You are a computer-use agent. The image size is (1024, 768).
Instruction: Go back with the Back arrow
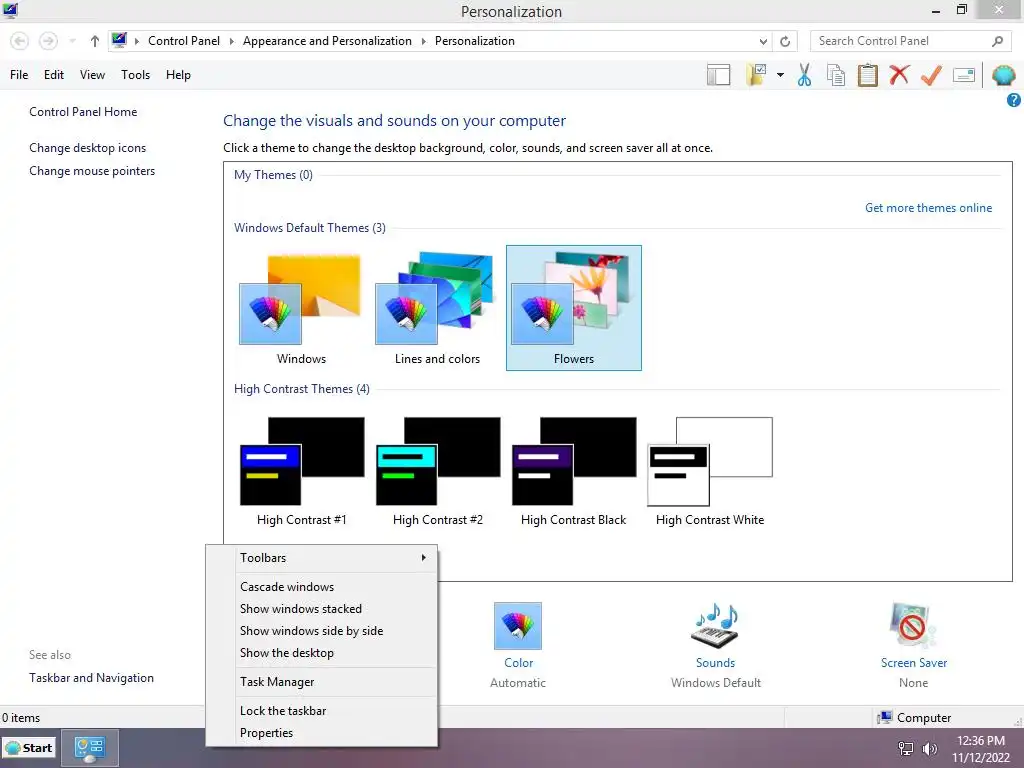(x=20, y=41)
